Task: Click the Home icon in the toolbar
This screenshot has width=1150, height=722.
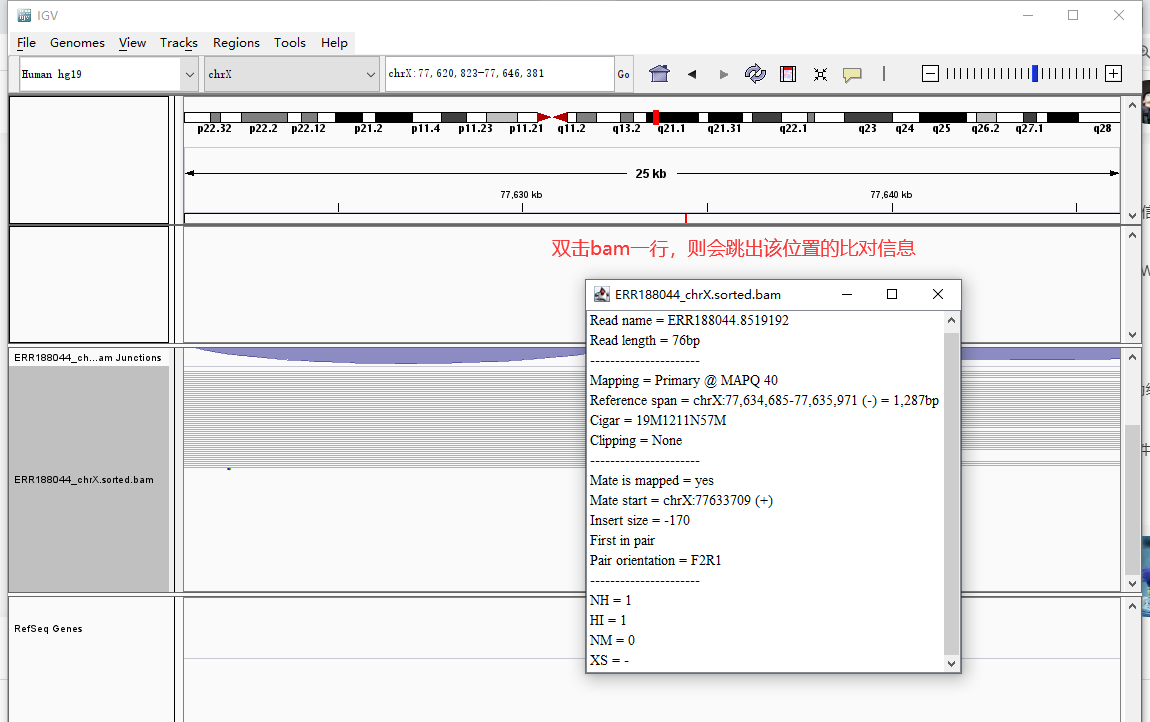Action: click(659, 73)
